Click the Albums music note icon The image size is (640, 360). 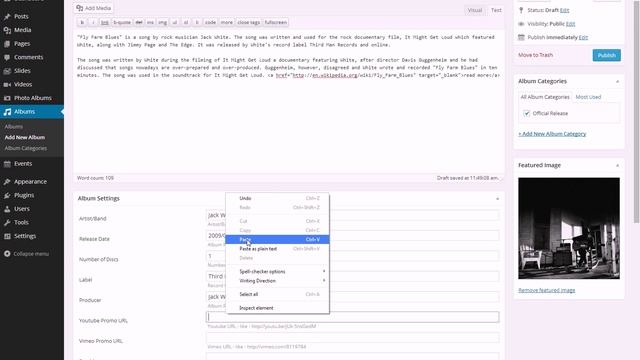(x=7, y=112)
